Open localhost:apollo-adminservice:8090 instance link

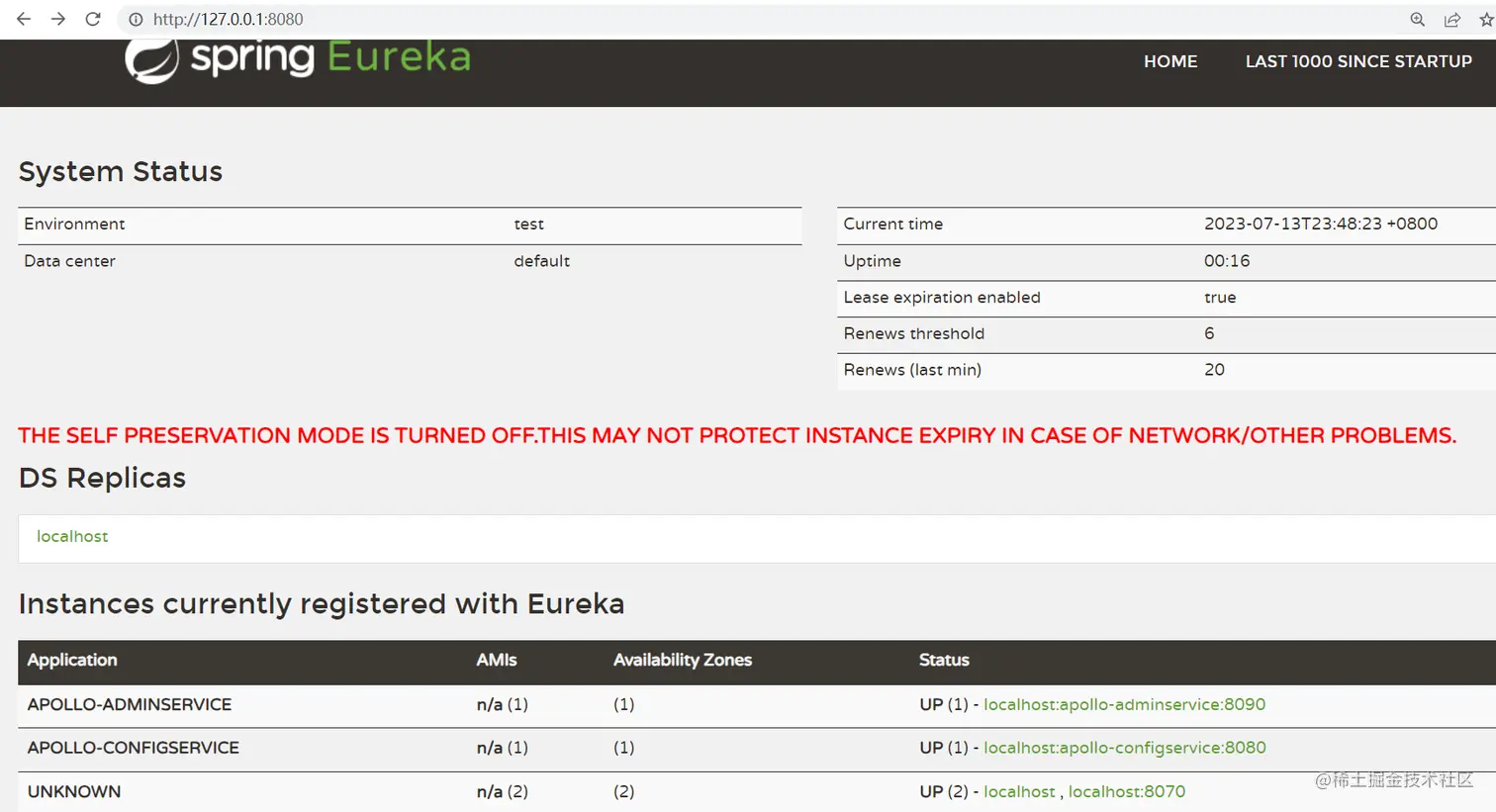(1124, 704)
